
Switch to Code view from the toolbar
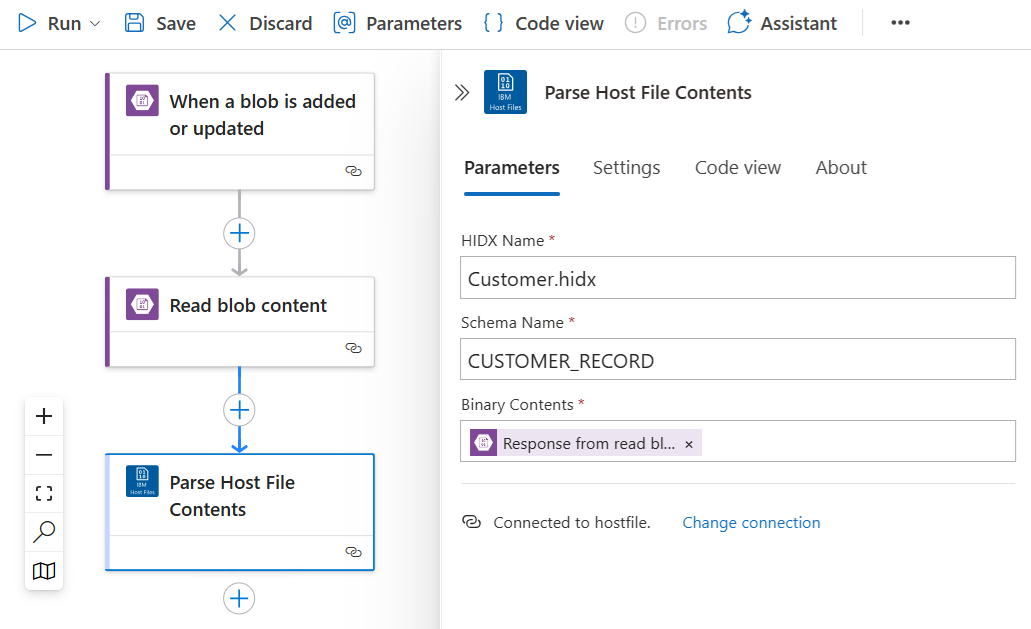pyautogui.click(x=543, y=23)
